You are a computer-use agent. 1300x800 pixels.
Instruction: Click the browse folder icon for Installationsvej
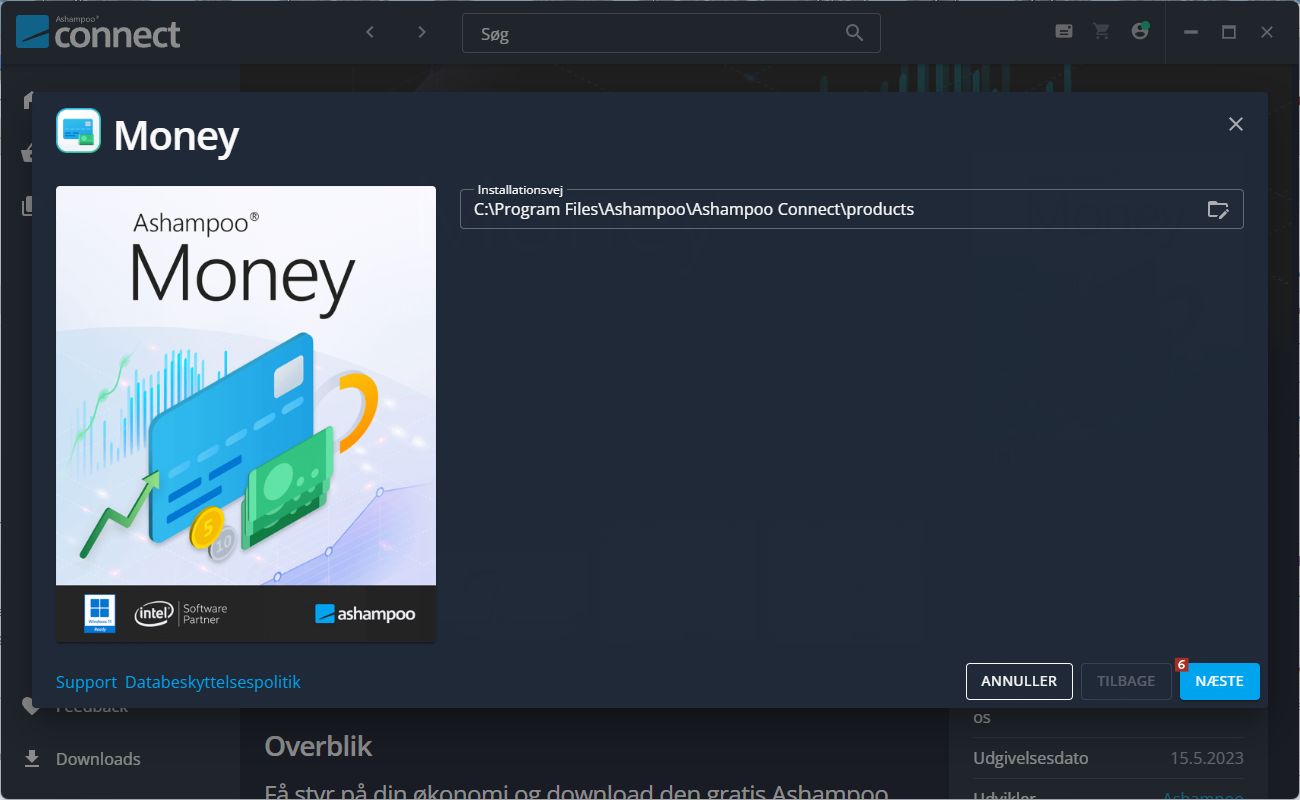click(1217, 210)
